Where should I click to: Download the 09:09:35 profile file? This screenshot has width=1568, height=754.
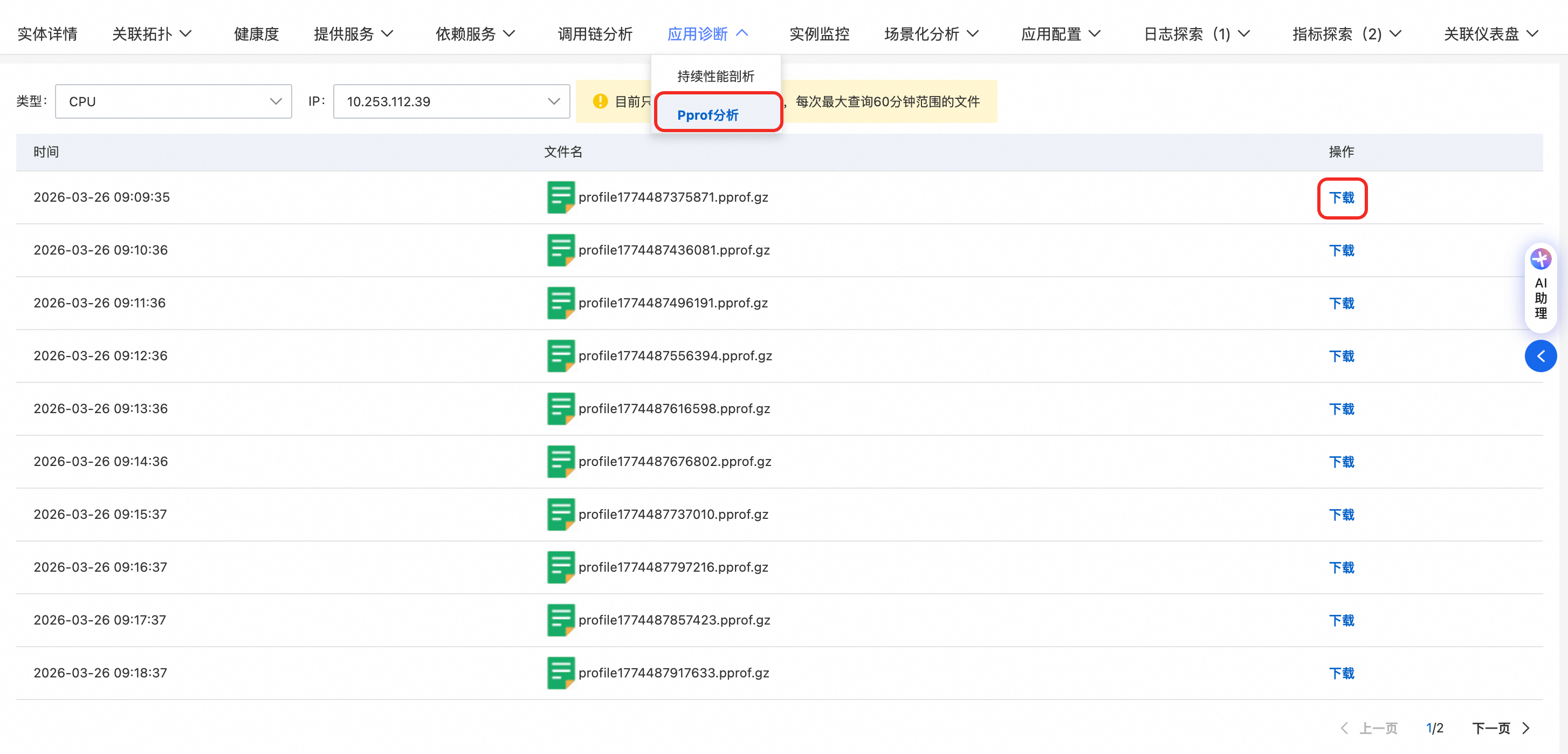pyautogui.click(x=1341, y=198)
